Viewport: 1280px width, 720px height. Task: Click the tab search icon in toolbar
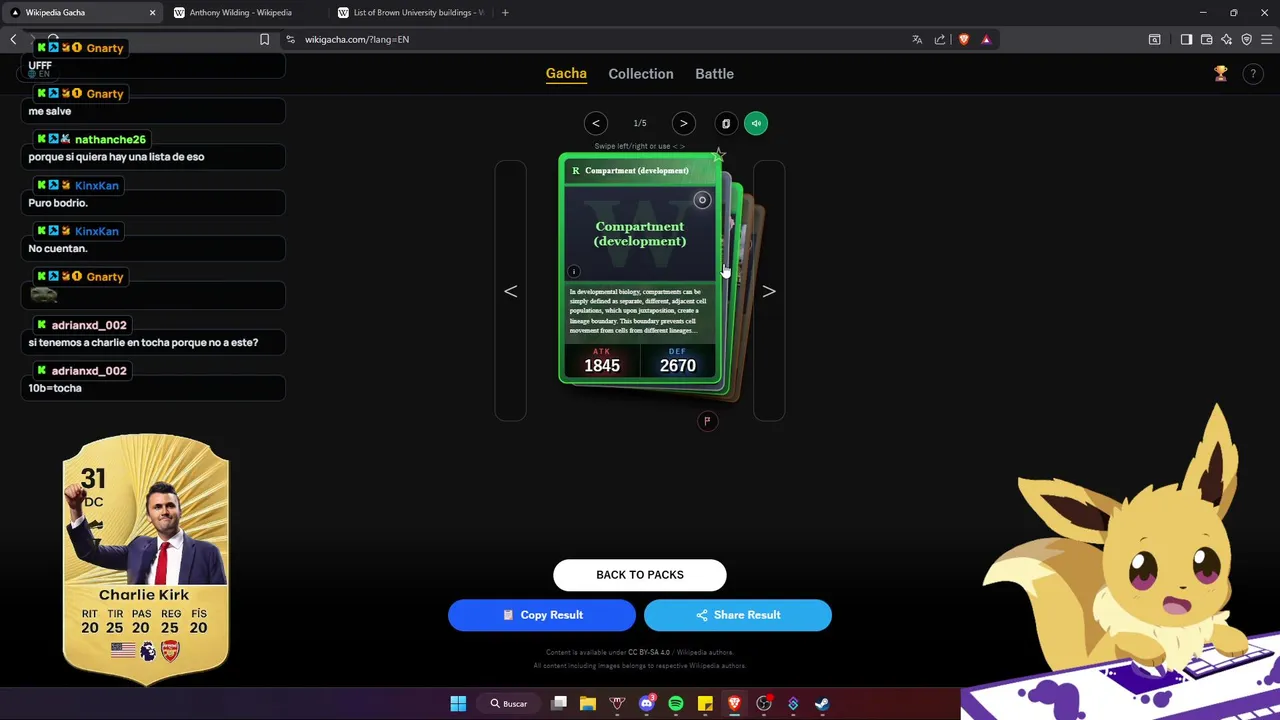1155,39
